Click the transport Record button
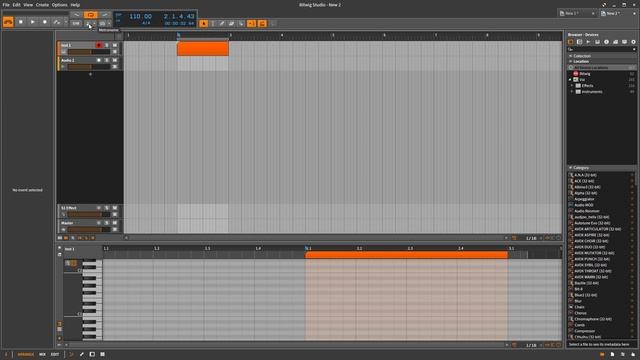Viewport: 640px width, 360px height. pyautogui.click(x=45, y=22)
